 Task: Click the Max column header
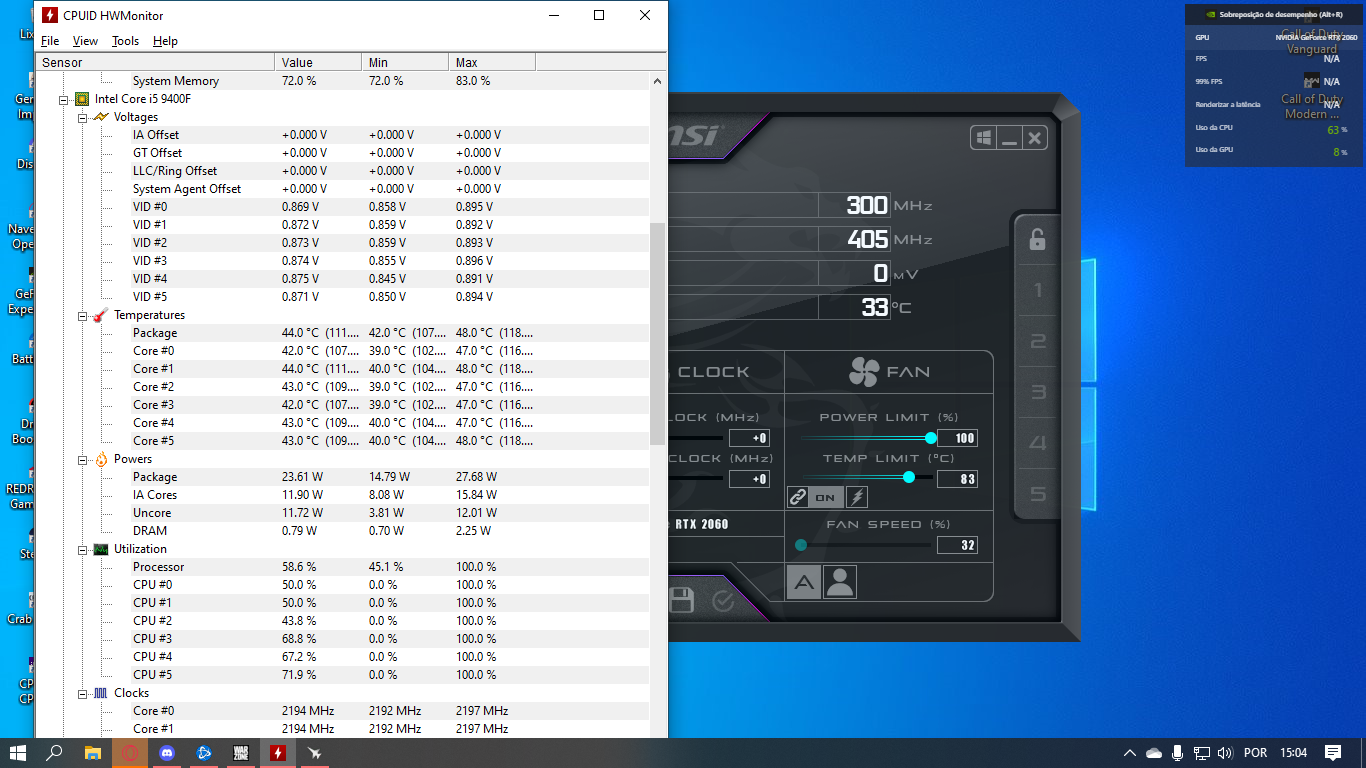tap(491, 63)
